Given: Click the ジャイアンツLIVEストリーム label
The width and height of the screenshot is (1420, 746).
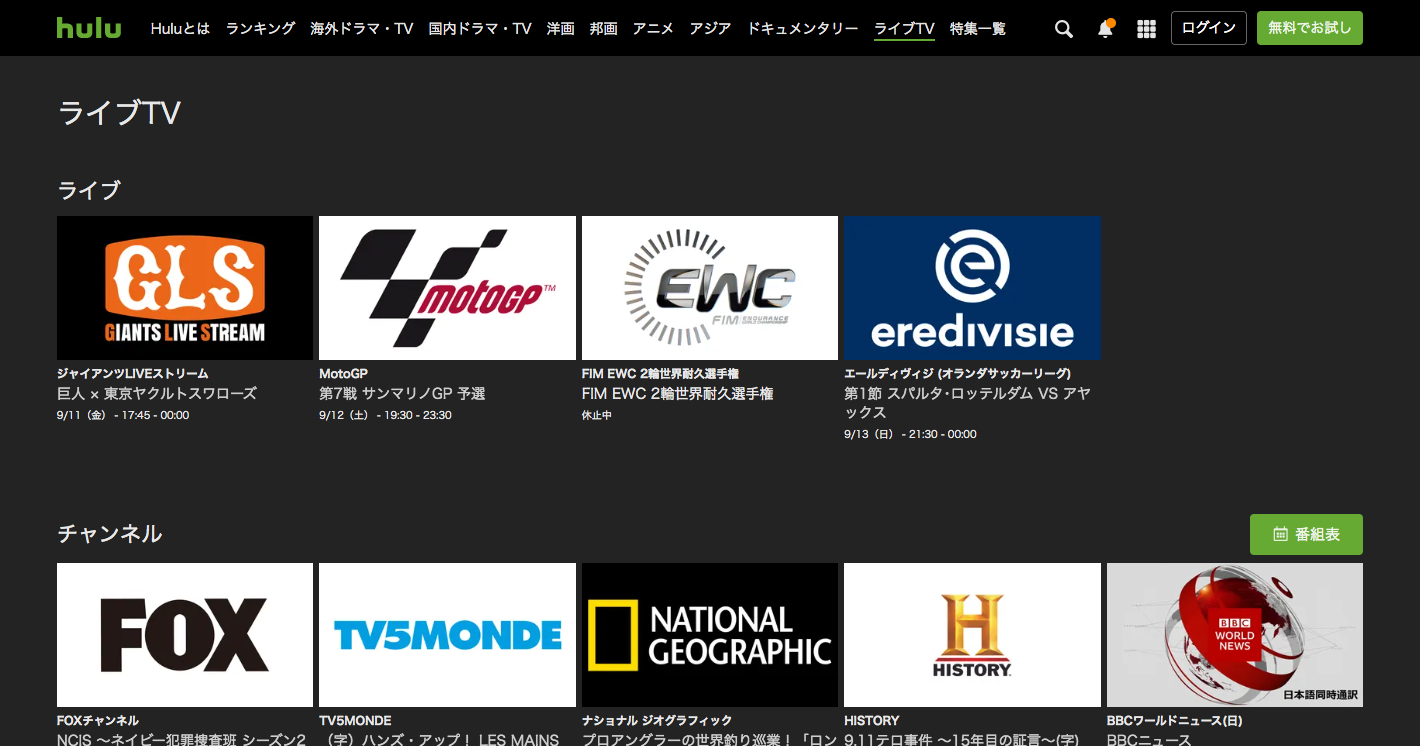Looking at the screenshot, I should (x=133, y=373).
